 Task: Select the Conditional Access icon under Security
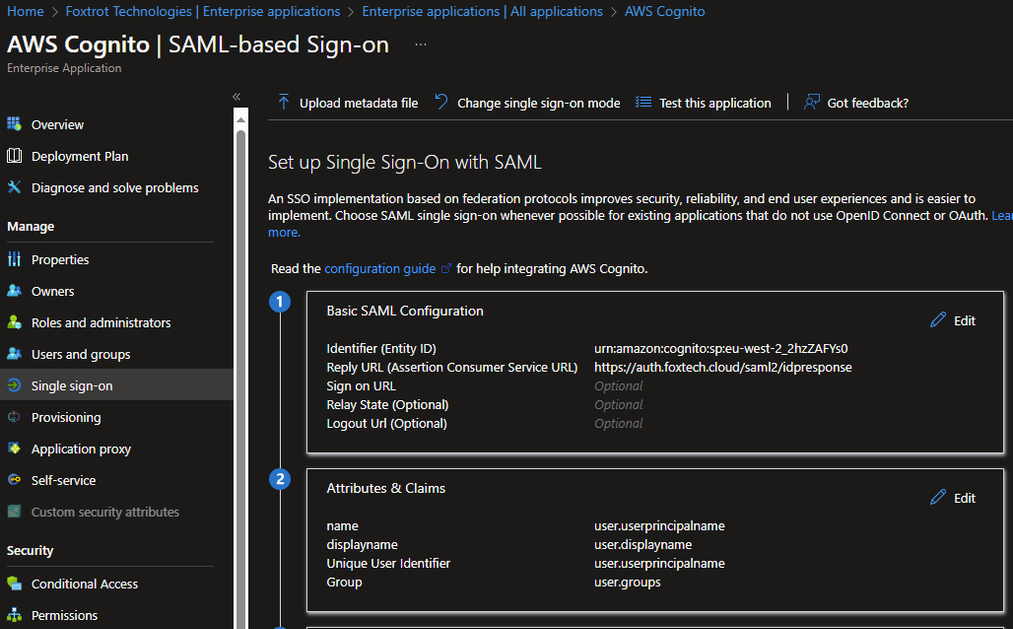[13, 583]
